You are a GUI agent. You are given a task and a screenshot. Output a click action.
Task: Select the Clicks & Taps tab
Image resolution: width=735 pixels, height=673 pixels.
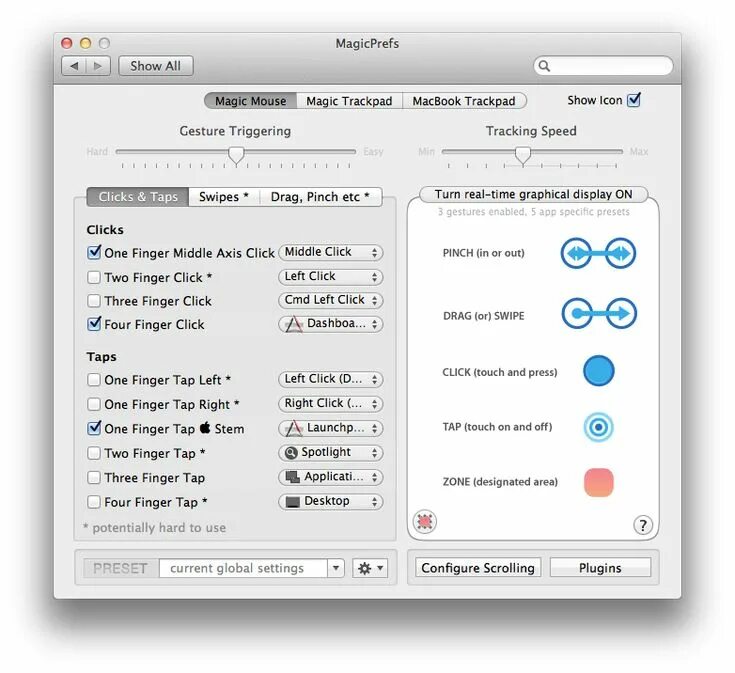138,197
